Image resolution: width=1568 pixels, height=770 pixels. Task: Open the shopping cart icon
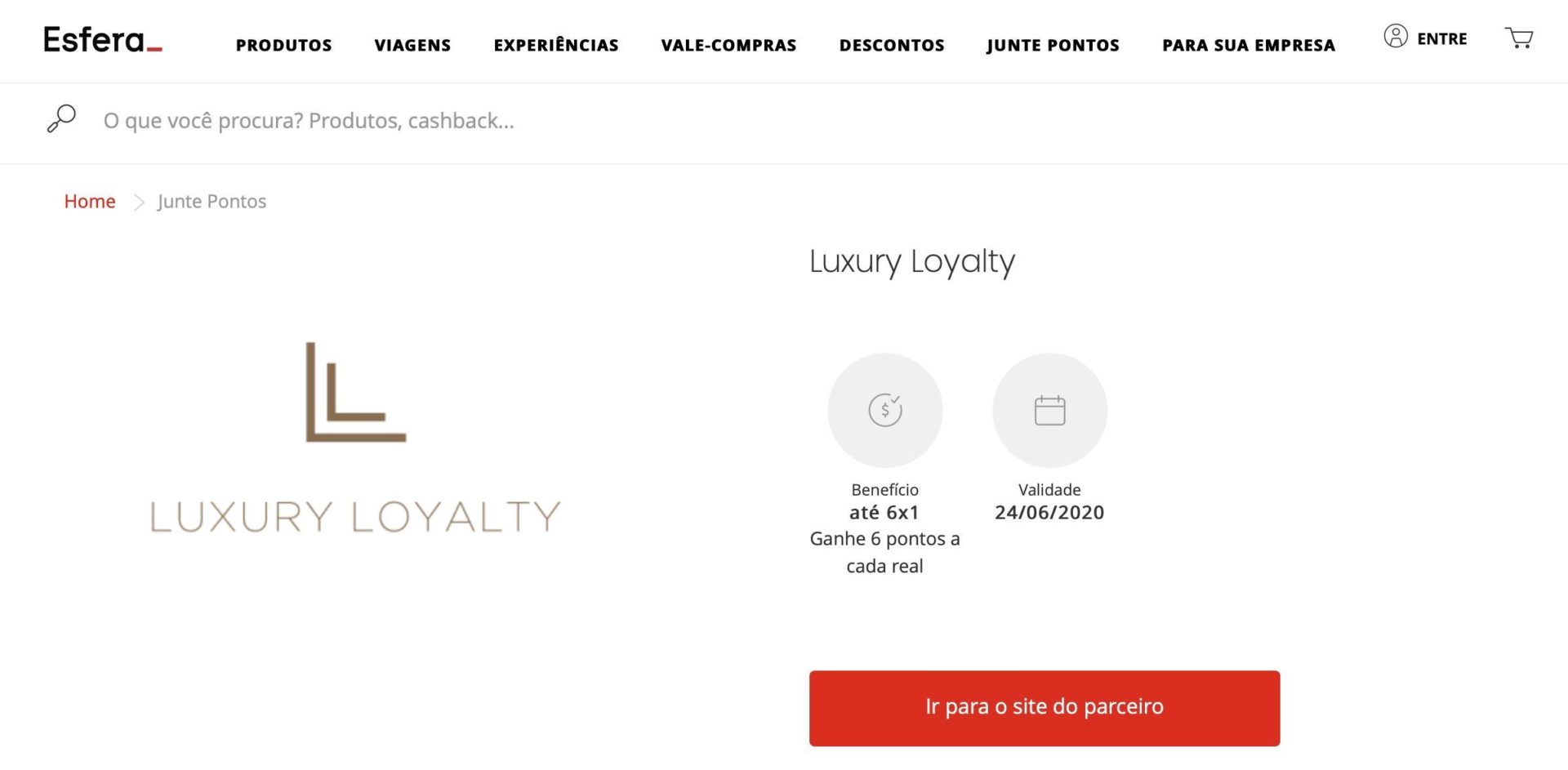[1519, 38]
